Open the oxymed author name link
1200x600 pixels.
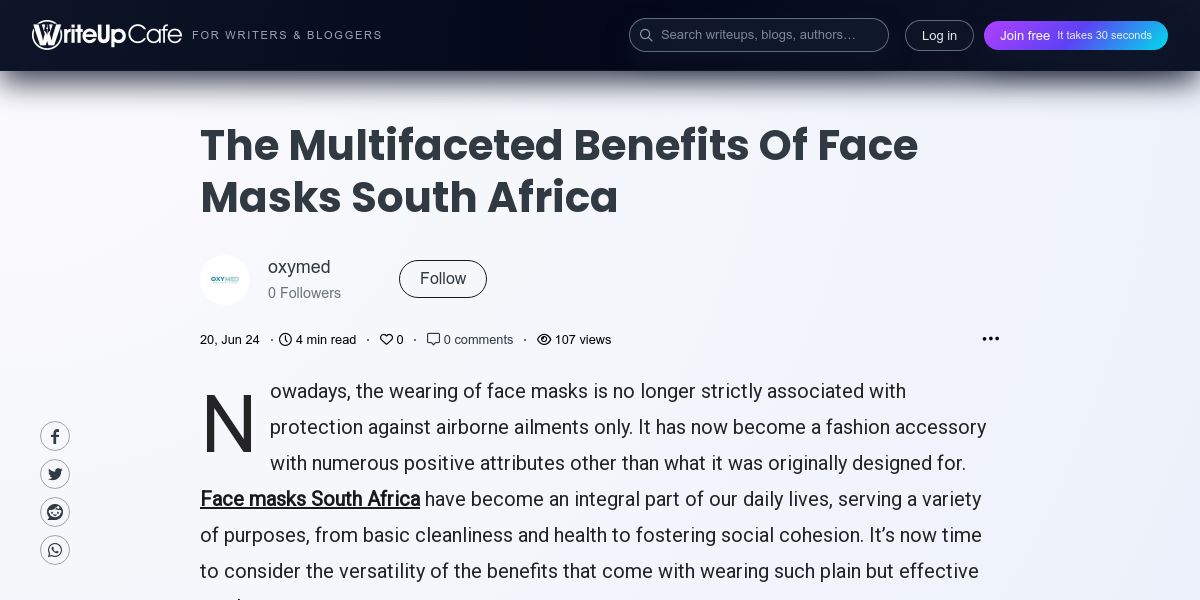pos(299,267)
